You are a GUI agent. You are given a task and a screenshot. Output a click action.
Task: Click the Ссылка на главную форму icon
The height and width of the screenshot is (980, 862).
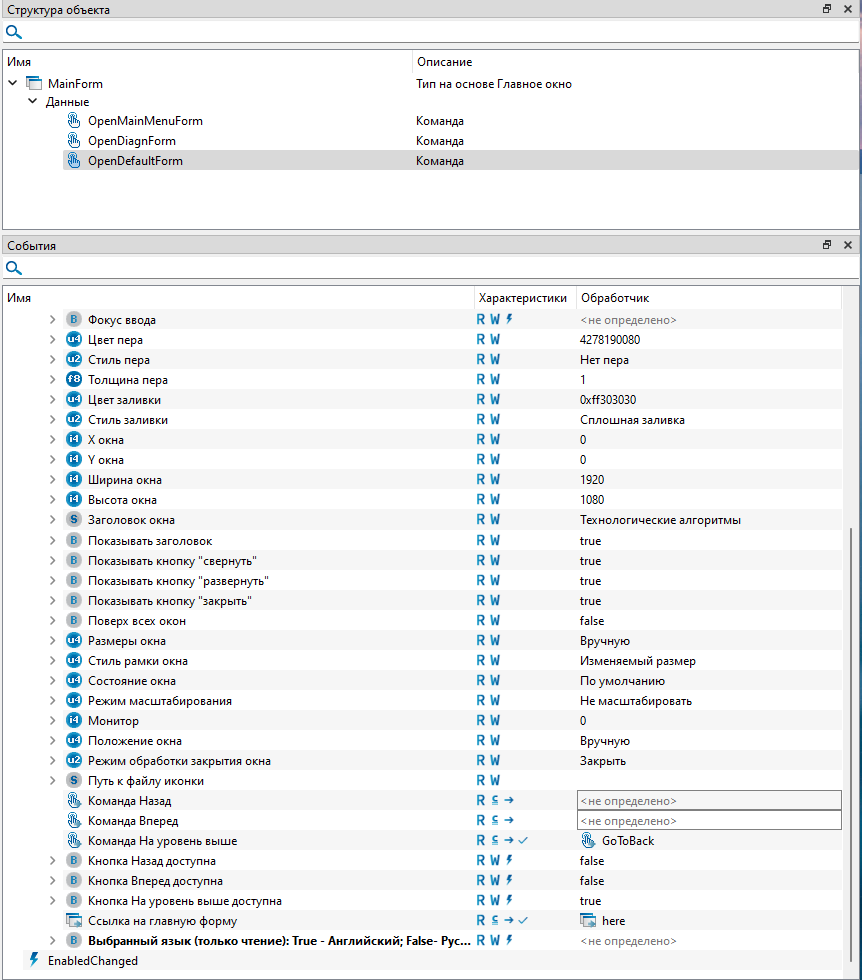click(73, 921)
